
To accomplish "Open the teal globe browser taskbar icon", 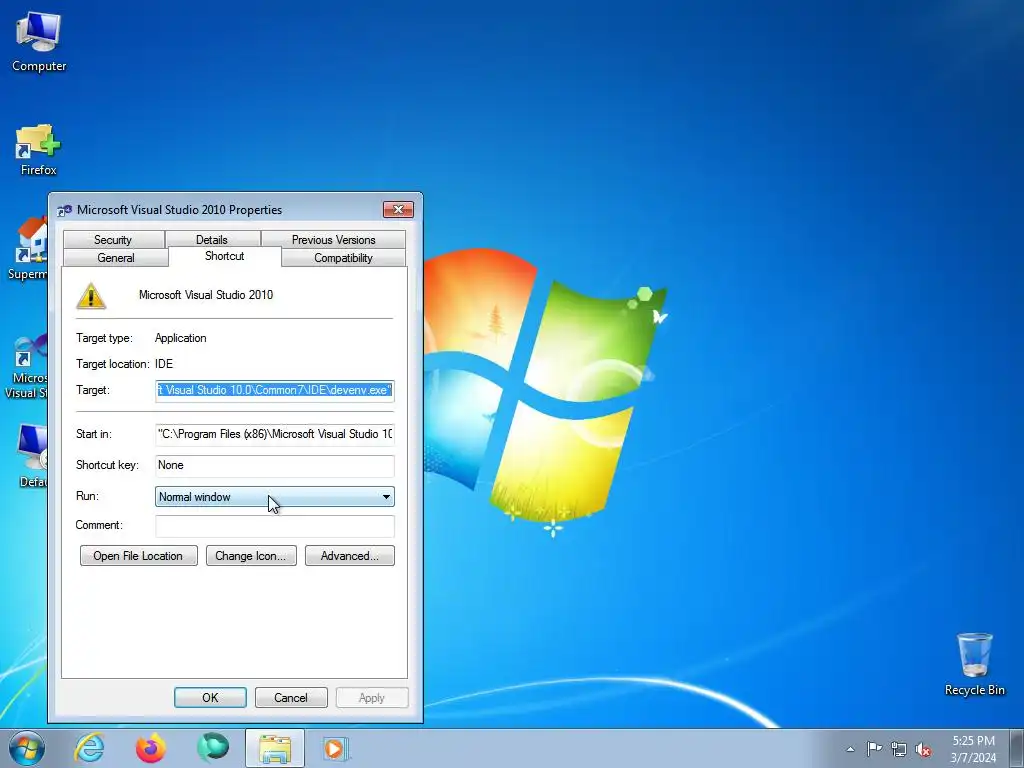I will [213, 748].
